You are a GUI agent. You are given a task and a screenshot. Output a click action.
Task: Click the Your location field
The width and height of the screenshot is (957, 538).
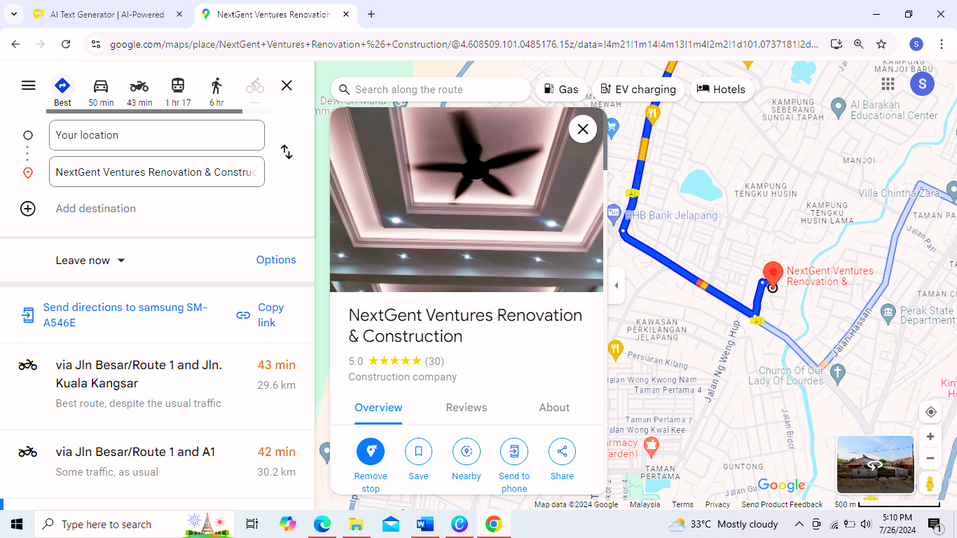tap(157, 135)
